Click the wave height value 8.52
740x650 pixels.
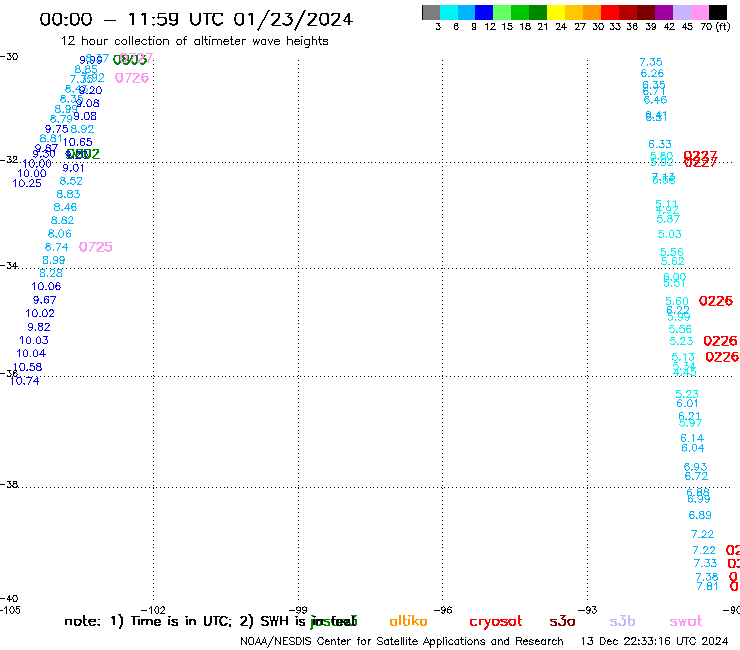tap(71, 181)
